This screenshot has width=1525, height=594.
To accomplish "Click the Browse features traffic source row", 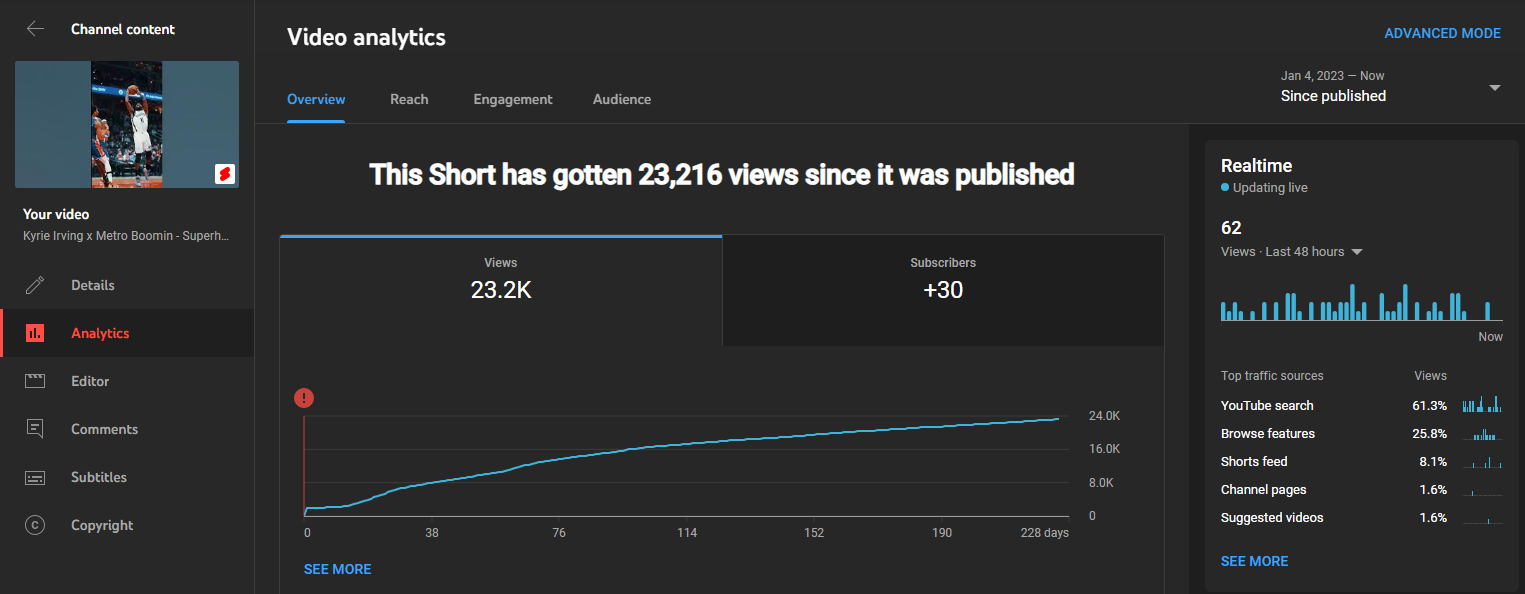I will [1362, 433].
